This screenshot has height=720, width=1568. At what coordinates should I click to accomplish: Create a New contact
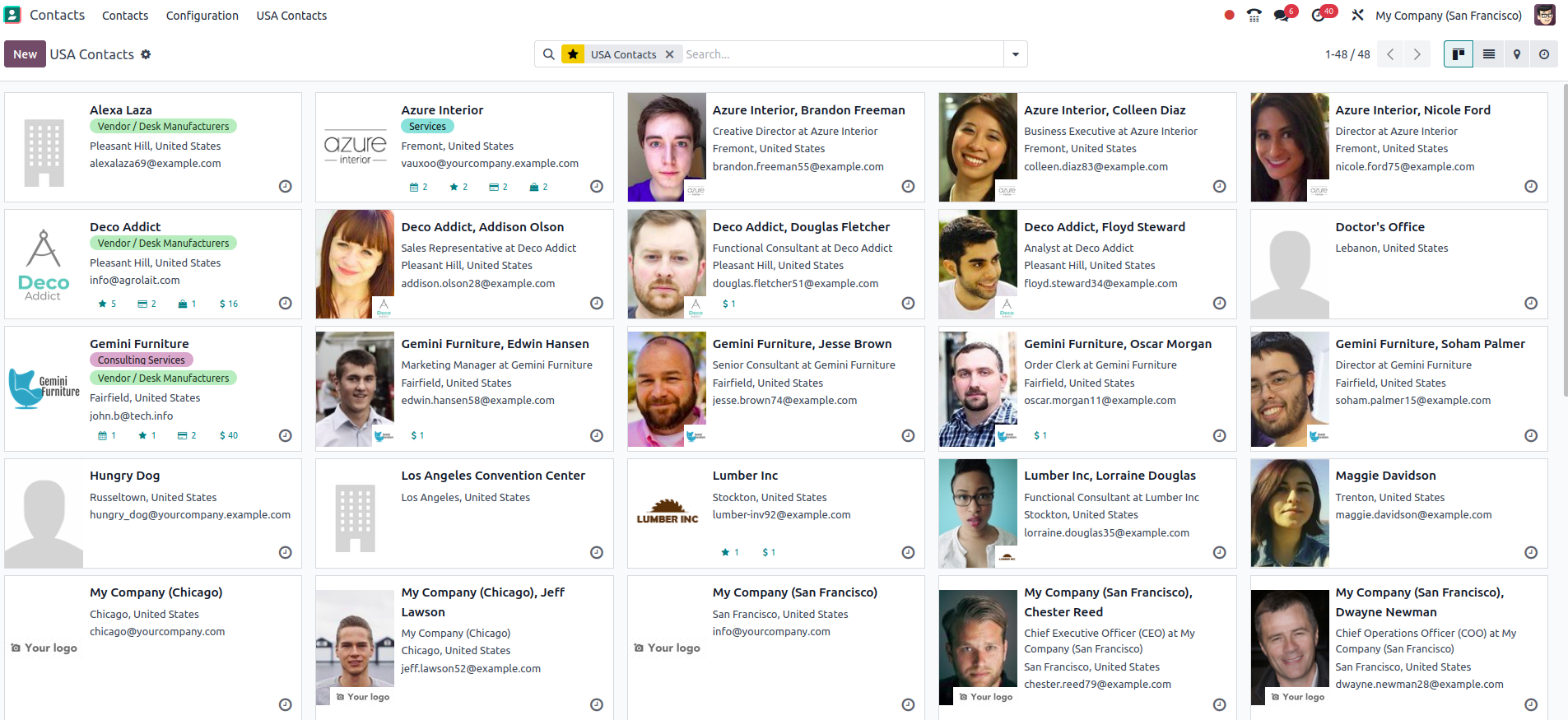tap(25, 54)
